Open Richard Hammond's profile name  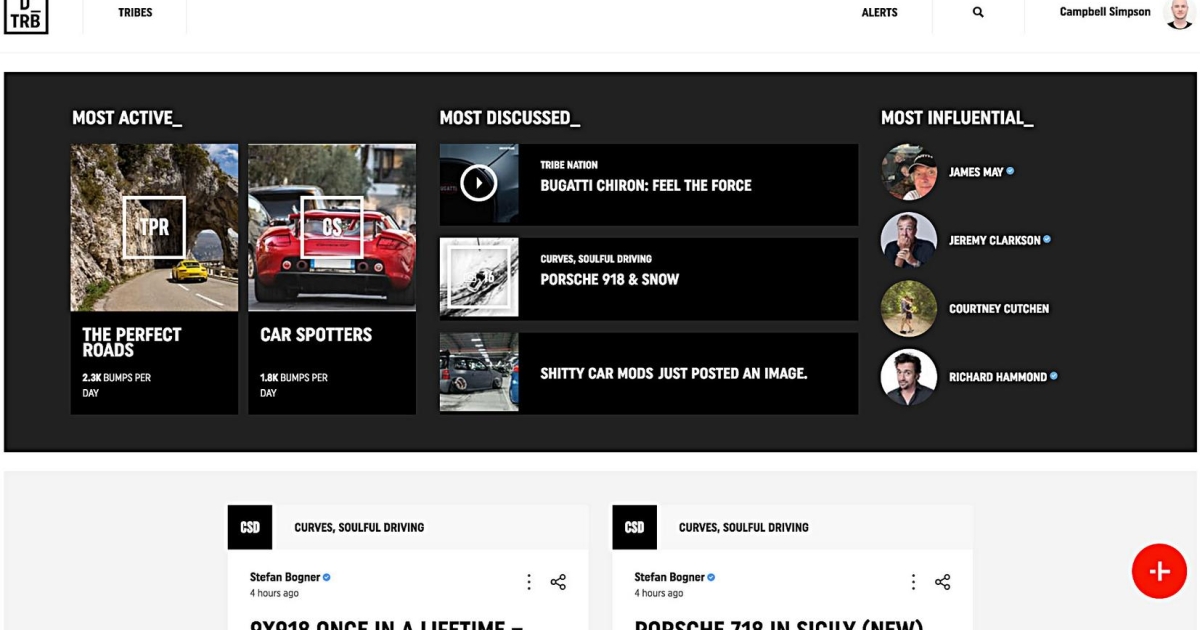coord(998,377)
